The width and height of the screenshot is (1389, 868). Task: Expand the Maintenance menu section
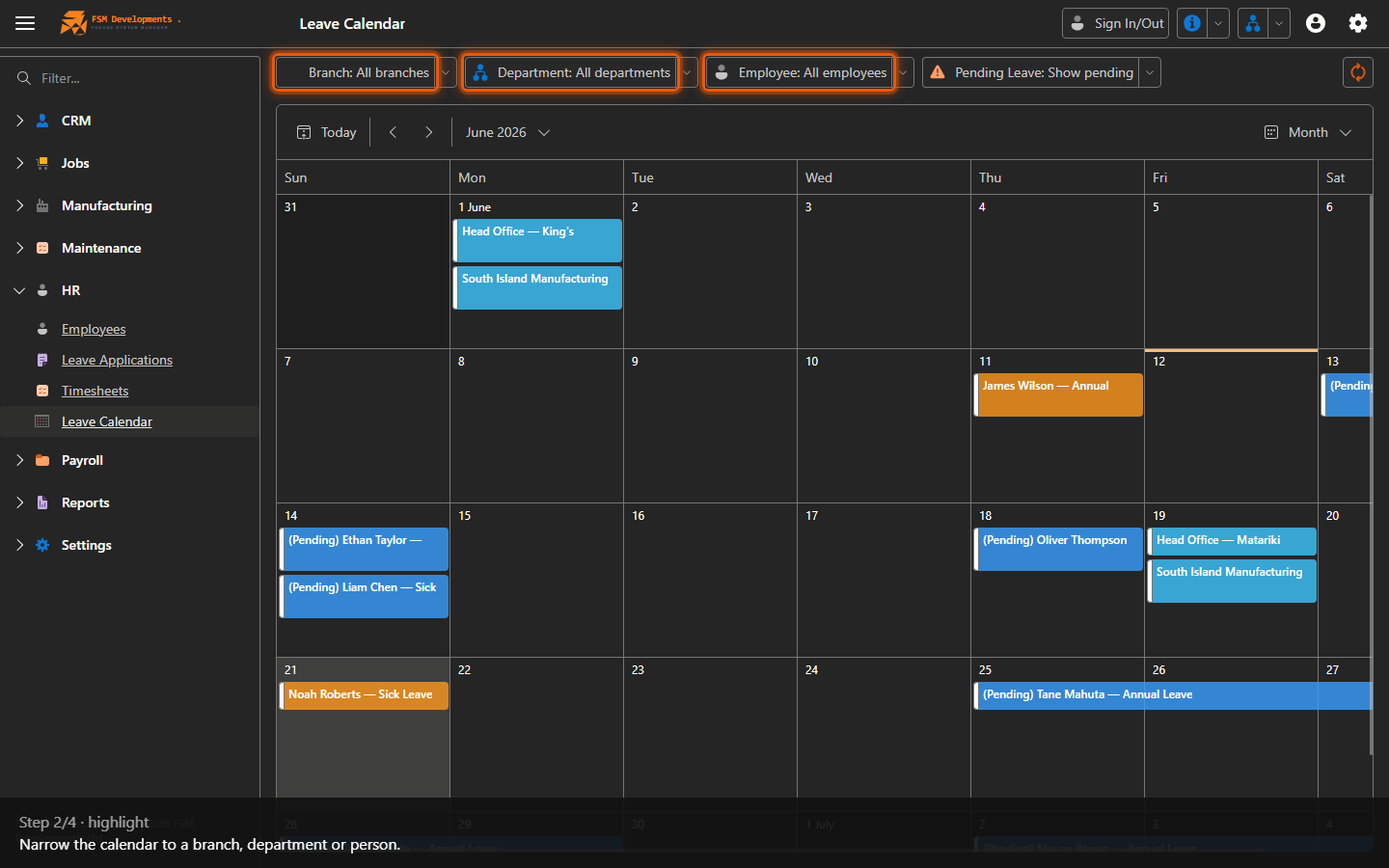click(x=19, y=248)
